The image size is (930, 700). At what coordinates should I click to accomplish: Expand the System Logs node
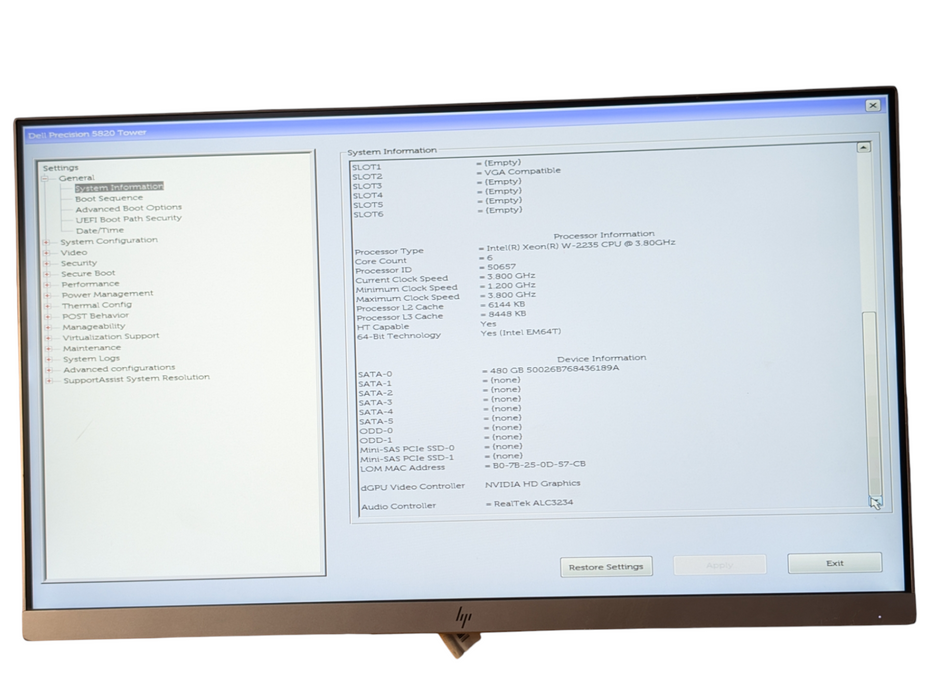point(49,359)
